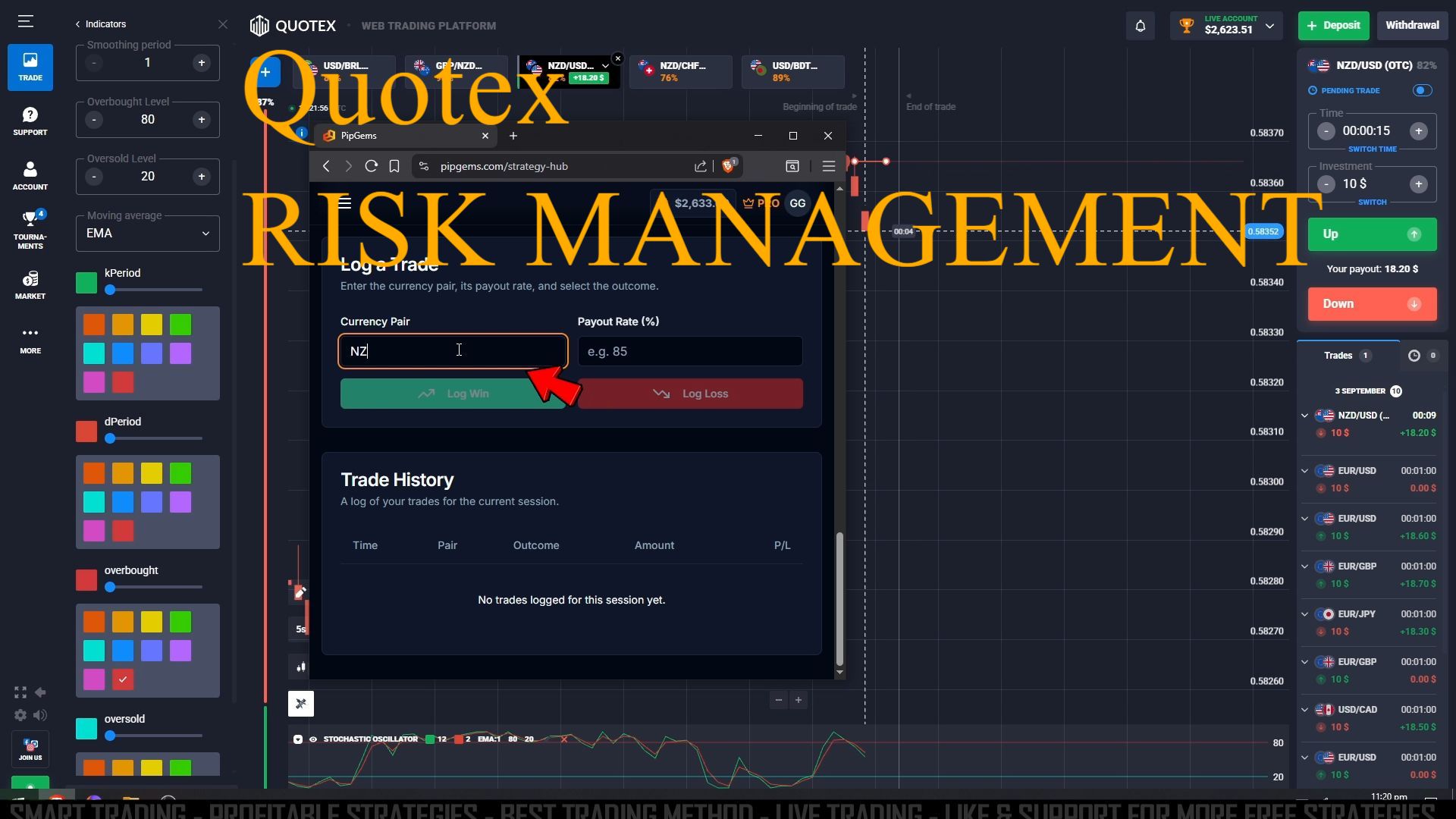Click the browser back arrow

[x=326, y=166]
